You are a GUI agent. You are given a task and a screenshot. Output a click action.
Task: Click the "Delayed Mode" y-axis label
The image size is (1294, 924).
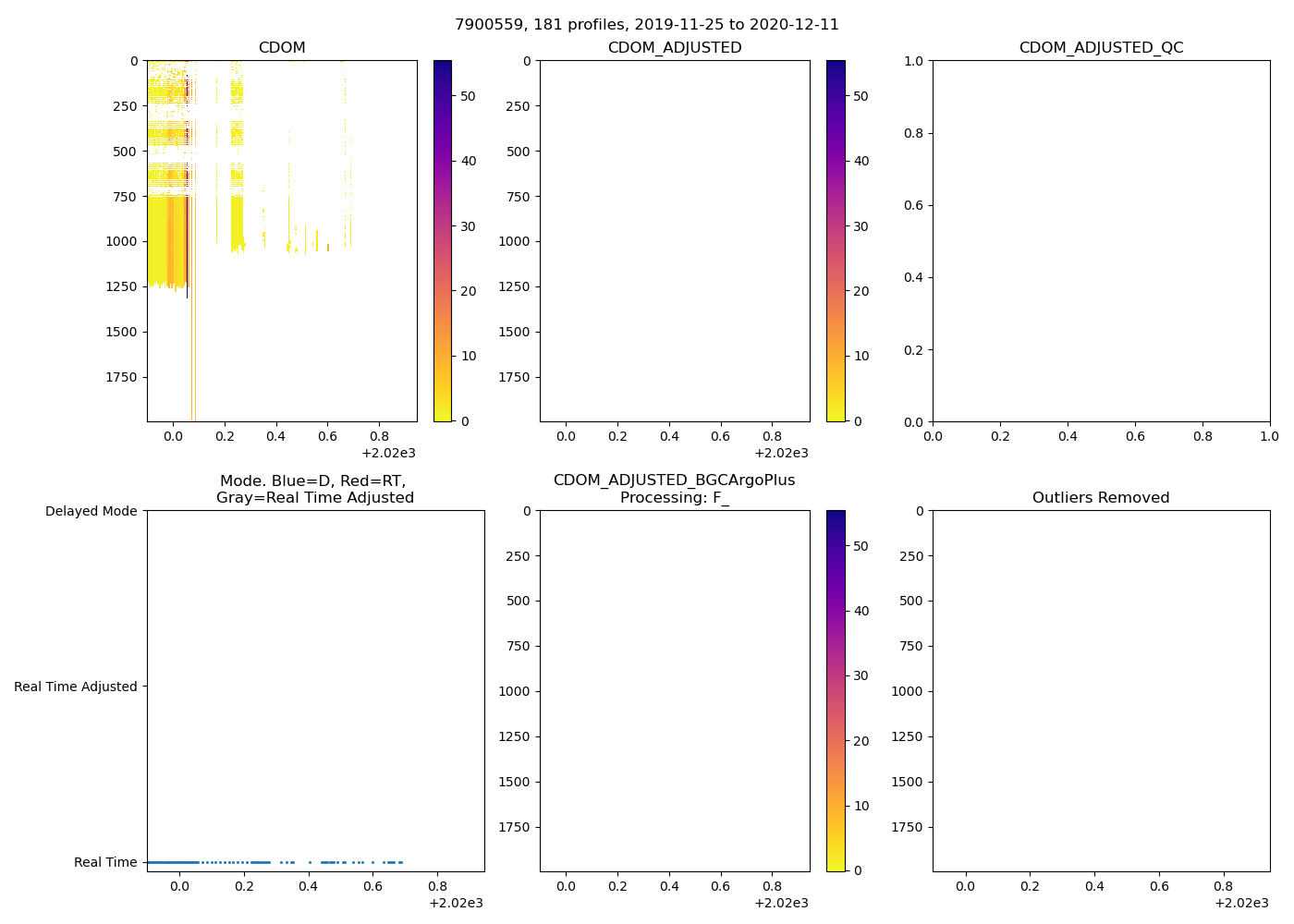coord(91,511)
